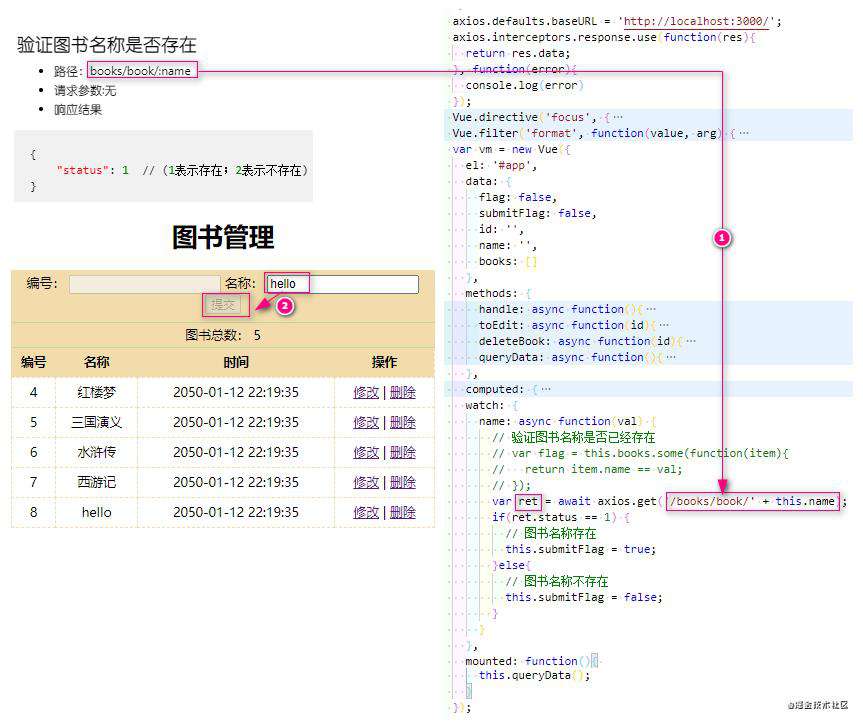Expand folded computed block
Image resolution: width=863 pixels, height=723 pixels.
(x=545, y=390)
